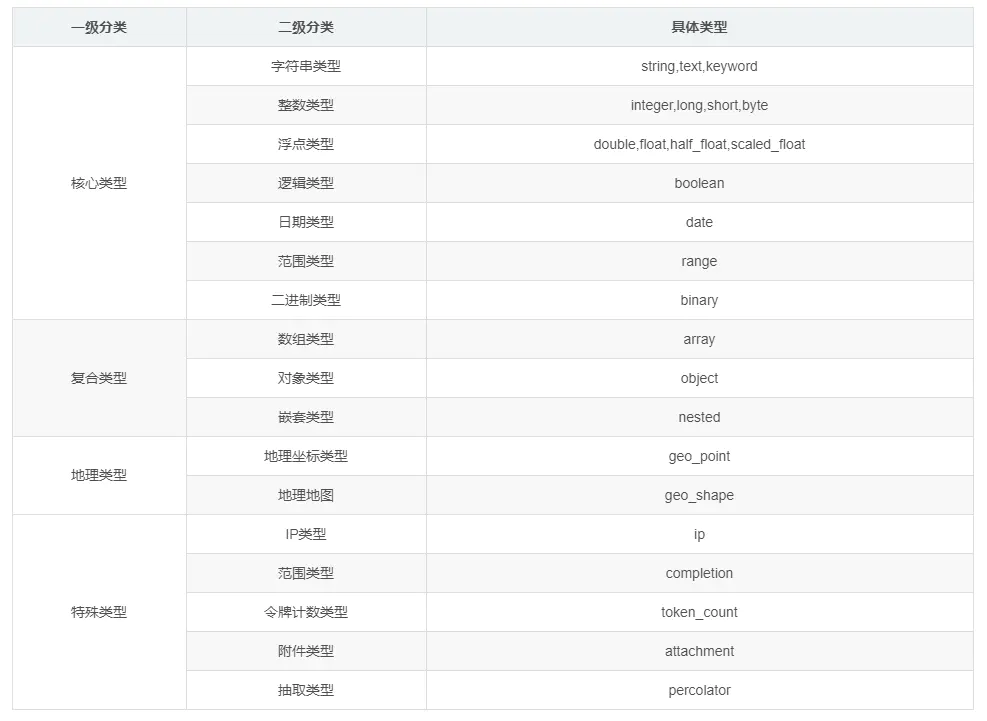Select the 复合类型 category cell
Screen dimensions: 987x721
pos(97,378)
